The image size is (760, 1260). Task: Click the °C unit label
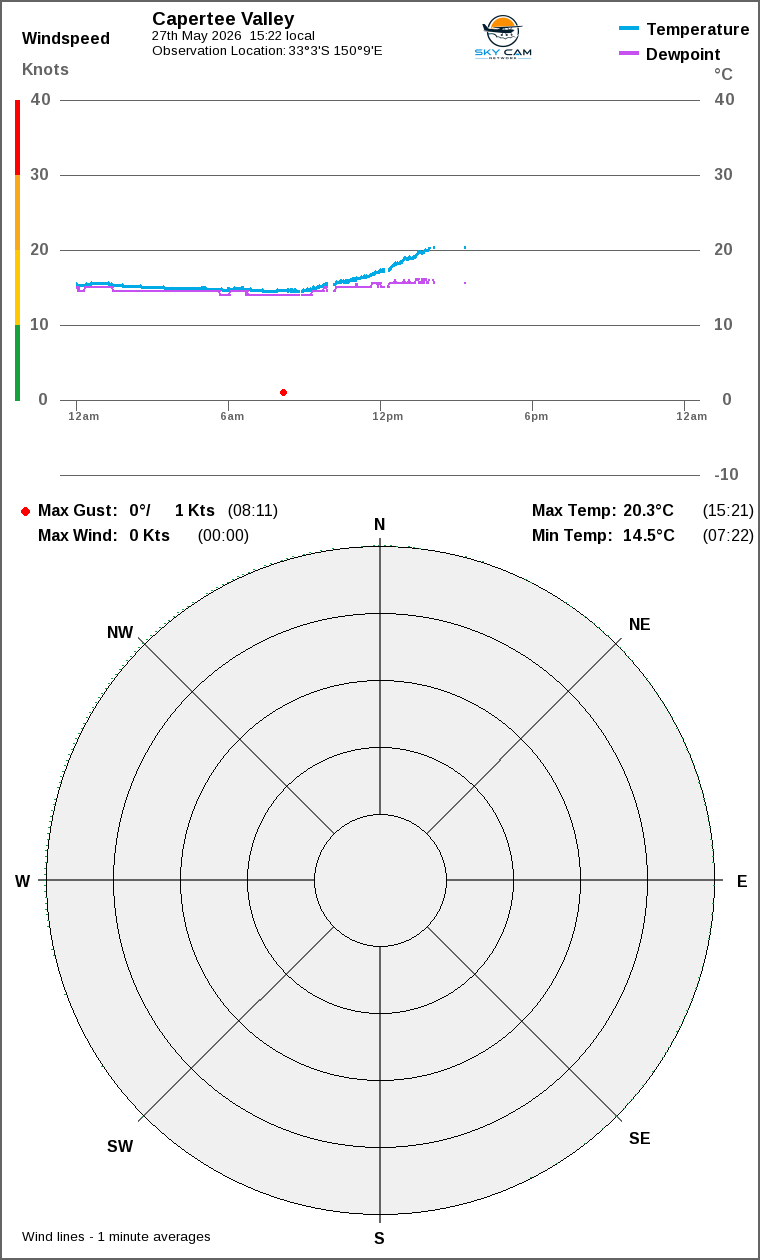[x=723, y=74]
